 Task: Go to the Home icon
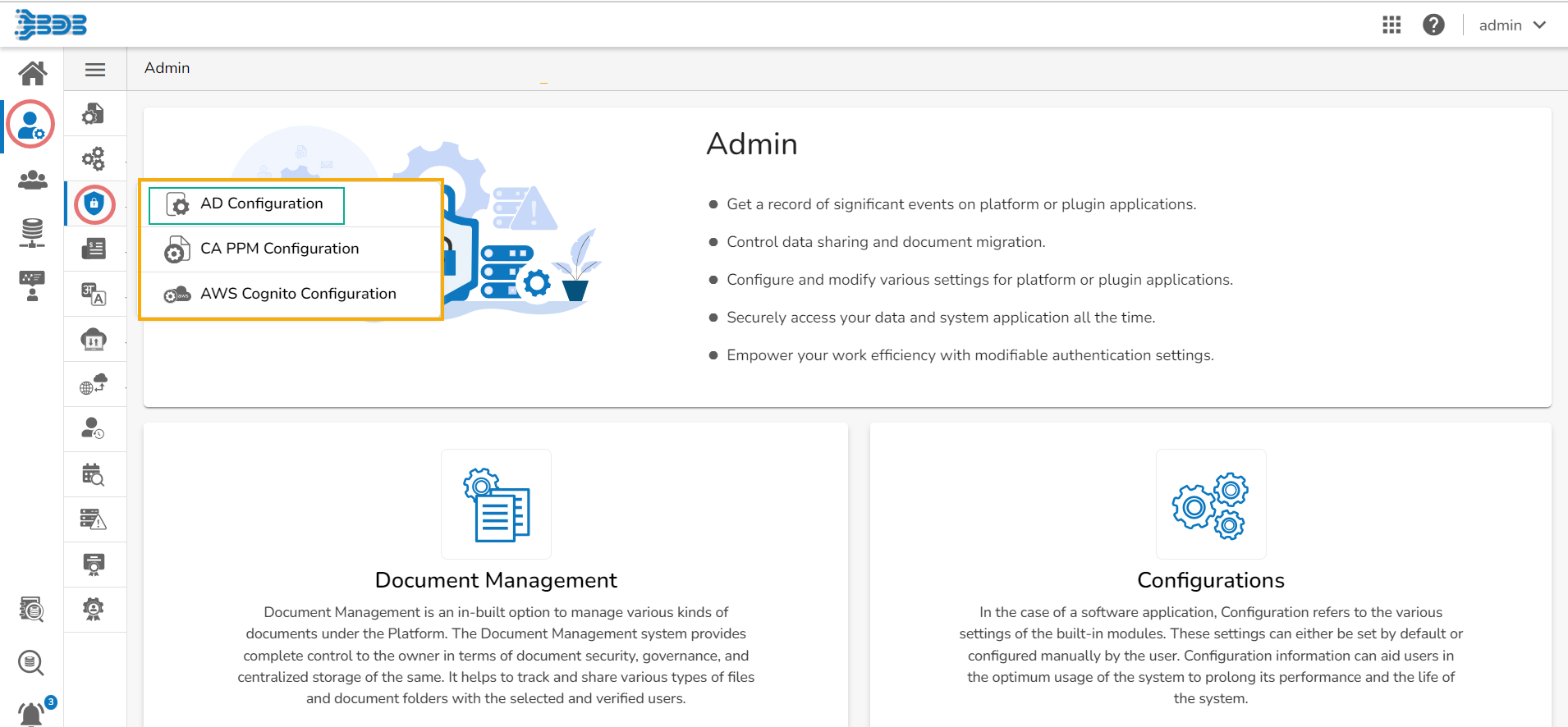(x=33, y=73)
